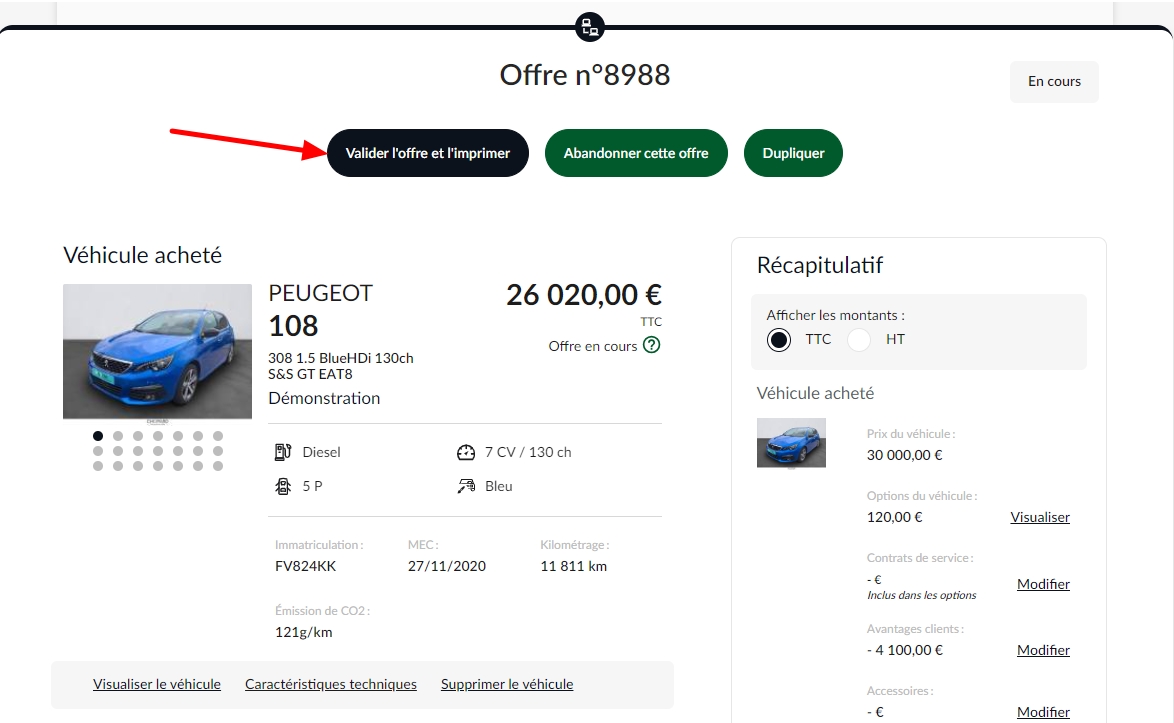Click the En cours status badge

pos(1054,82)
